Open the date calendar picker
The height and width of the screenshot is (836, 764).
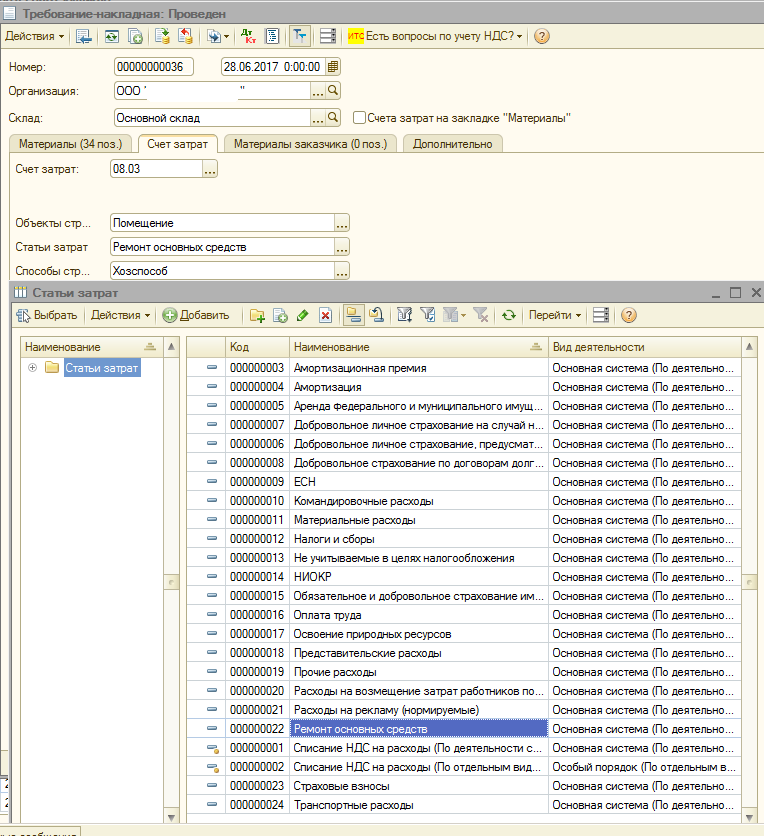click(333, 67)
